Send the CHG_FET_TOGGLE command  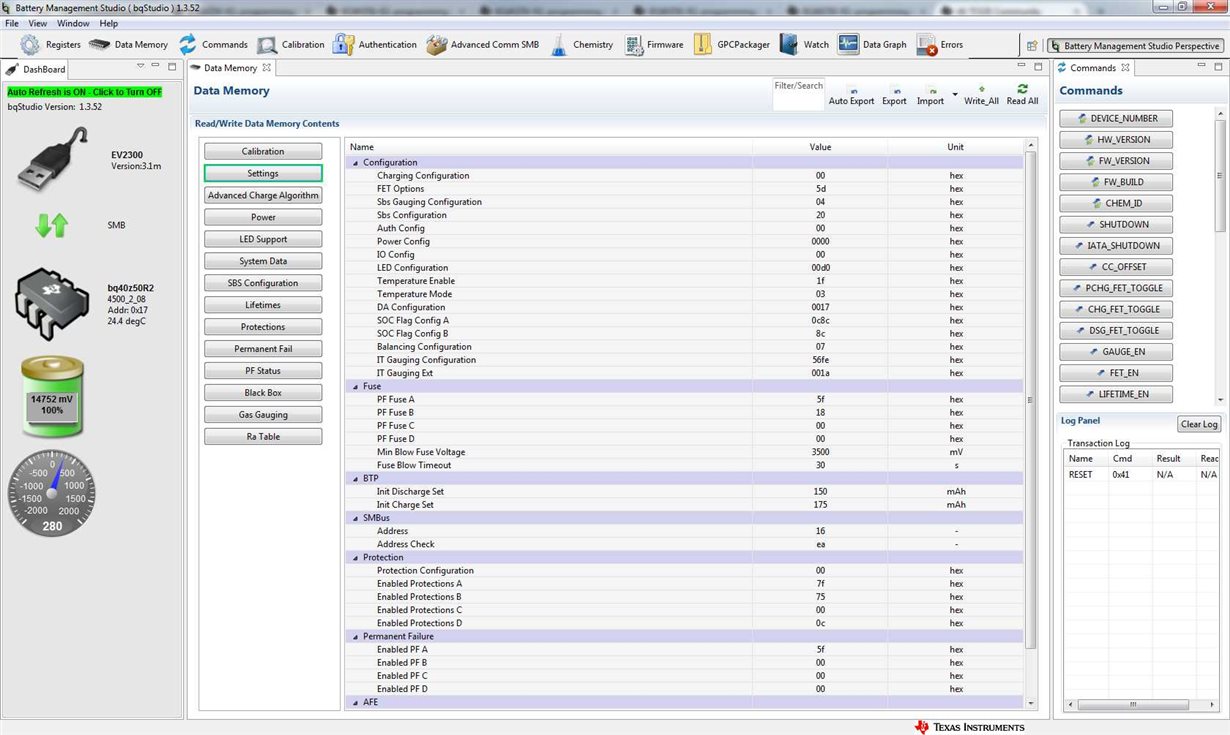click(1116, 310)
